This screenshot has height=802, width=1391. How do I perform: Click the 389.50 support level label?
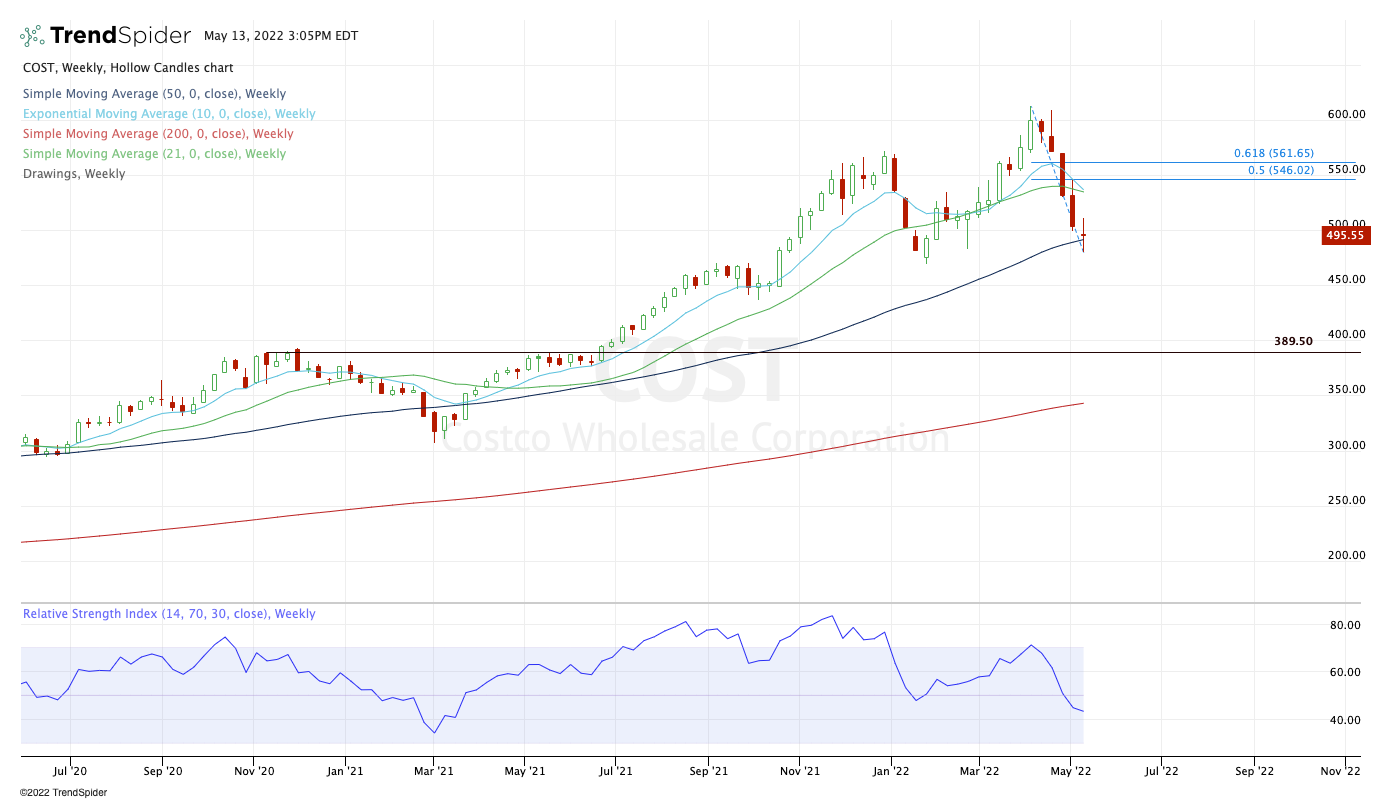[1293, 342]
